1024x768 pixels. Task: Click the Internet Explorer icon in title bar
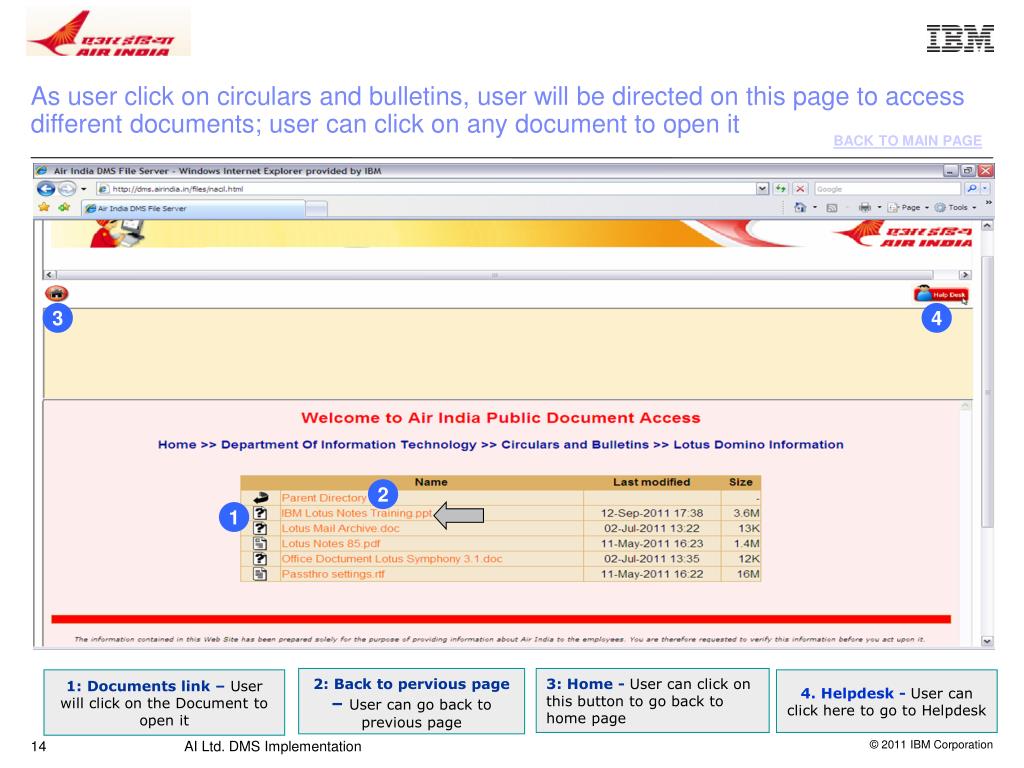[x=42, y=170]
